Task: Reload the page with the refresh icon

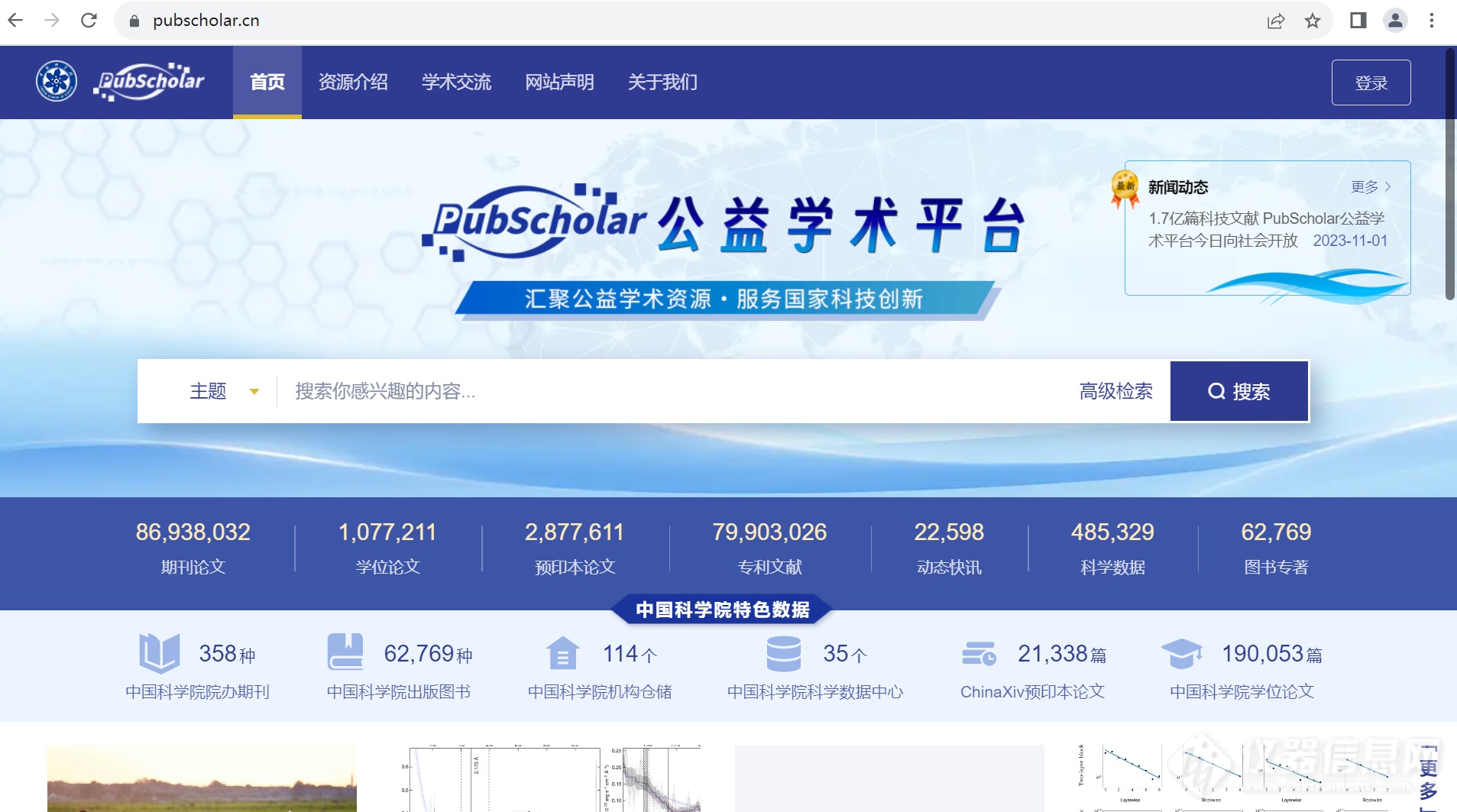Action: coord(89,21)
